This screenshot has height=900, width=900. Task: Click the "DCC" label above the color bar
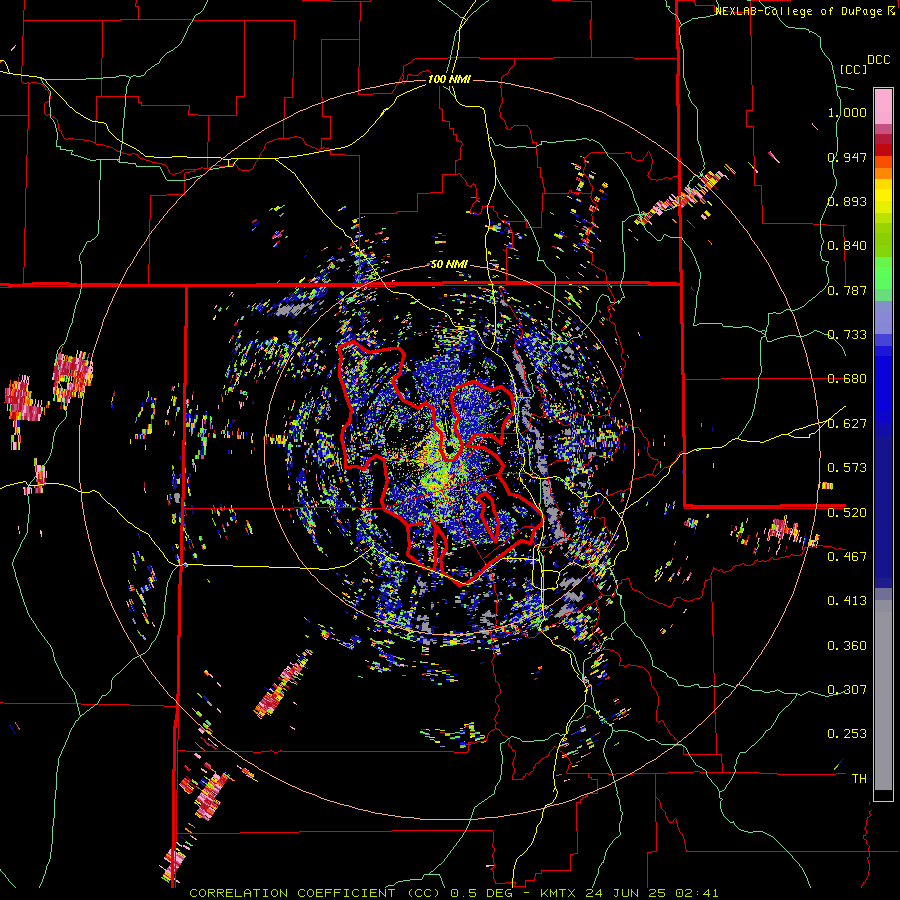coord(878,60)
